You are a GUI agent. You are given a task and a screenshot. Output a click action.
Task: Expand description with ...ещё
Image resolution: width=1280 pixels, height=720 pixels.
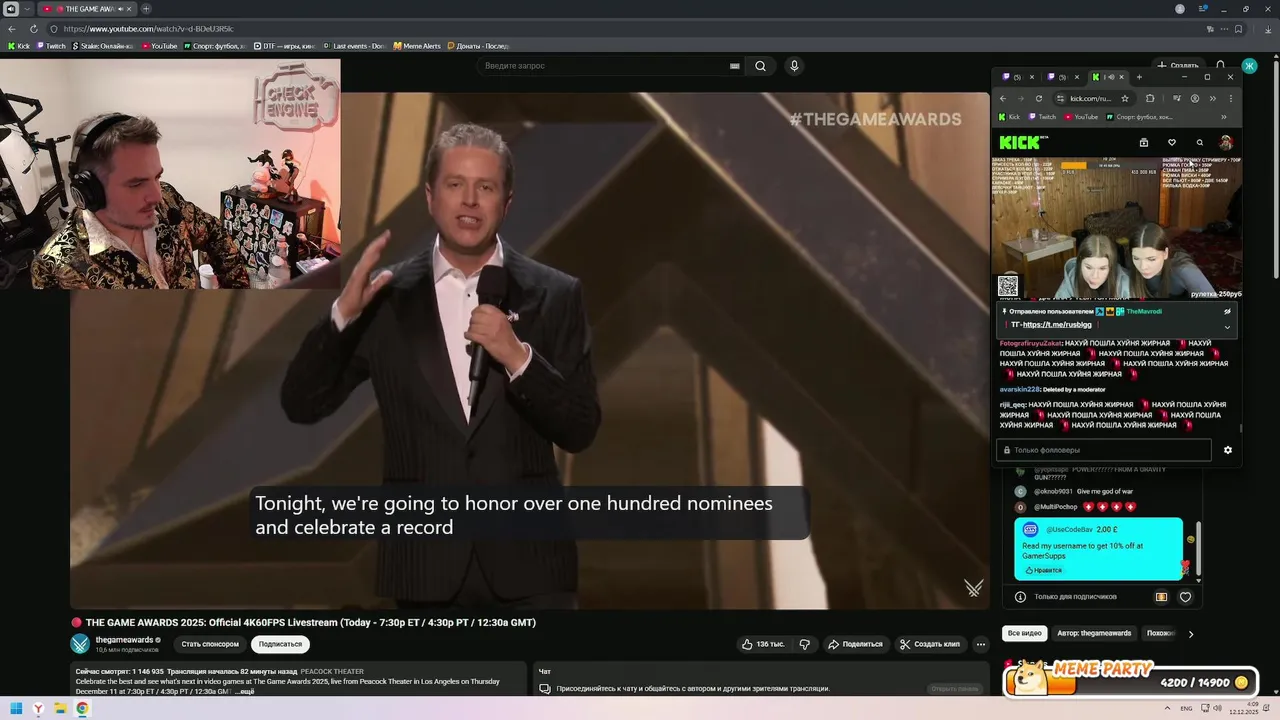[x=245, y=691]
